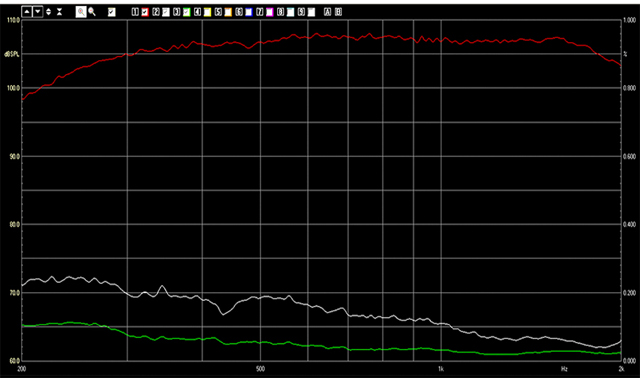Click the vertical compress hourglass icon
Screen dimensions: 640x378
60,12
